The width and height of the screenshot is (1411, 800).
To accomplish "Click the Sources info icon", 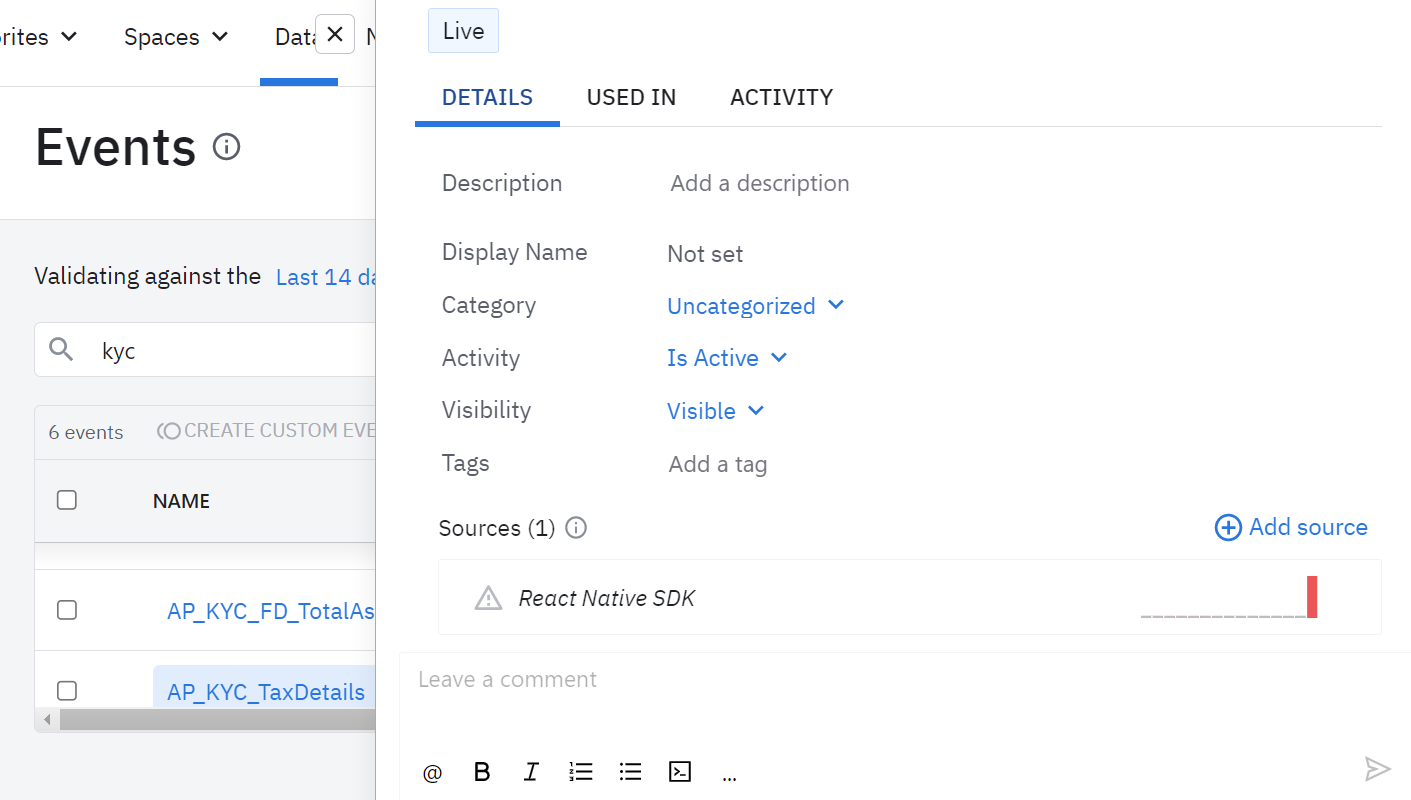I will coord(576,528).
